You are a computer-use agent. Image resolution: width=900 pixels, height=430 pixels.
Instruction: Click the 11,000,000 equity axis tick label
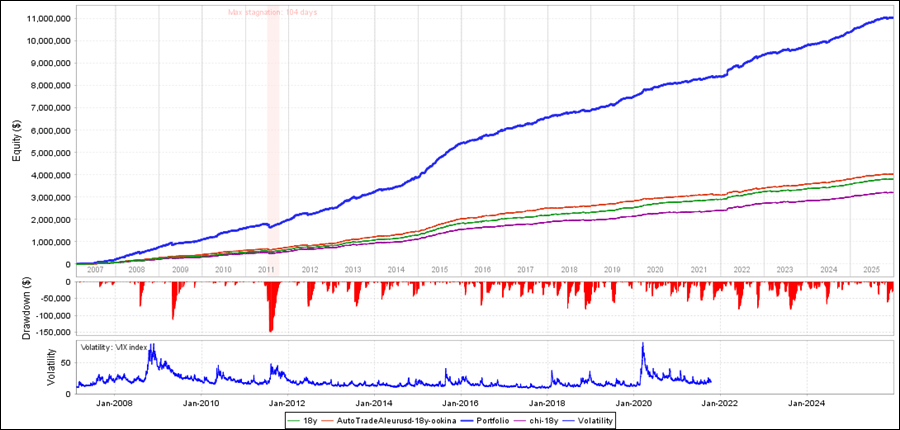[x=41, y=19]
